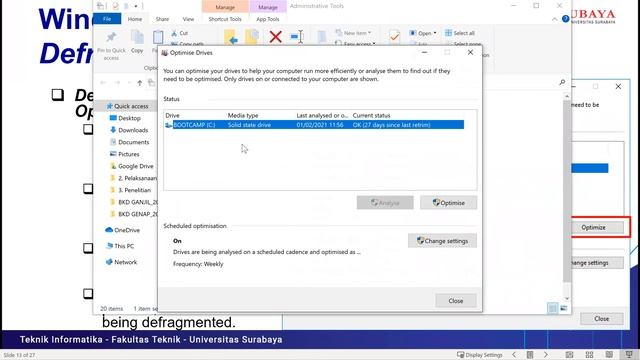Image resolution: width=640 pixels, height=360 pixels.
Task: Click the Media type column header
Action: (x=243, y=116)
